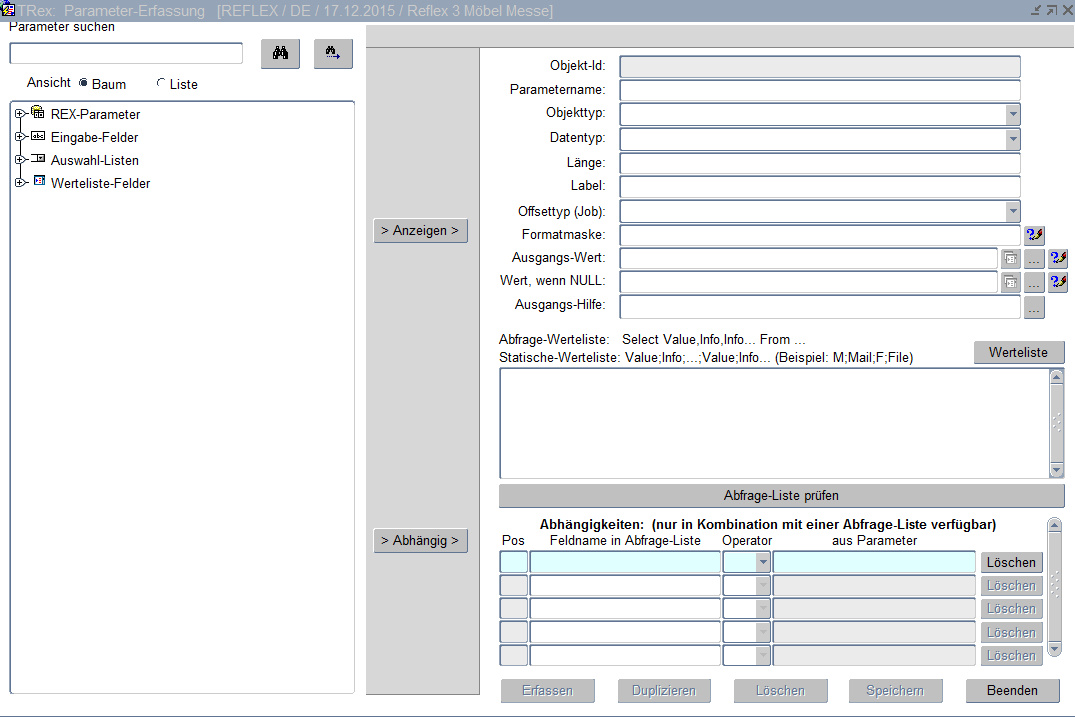1075x717 pixels.
Task: Open the value list icon for Wert, wenn NULL
Action: click(x=1010, y=282)
